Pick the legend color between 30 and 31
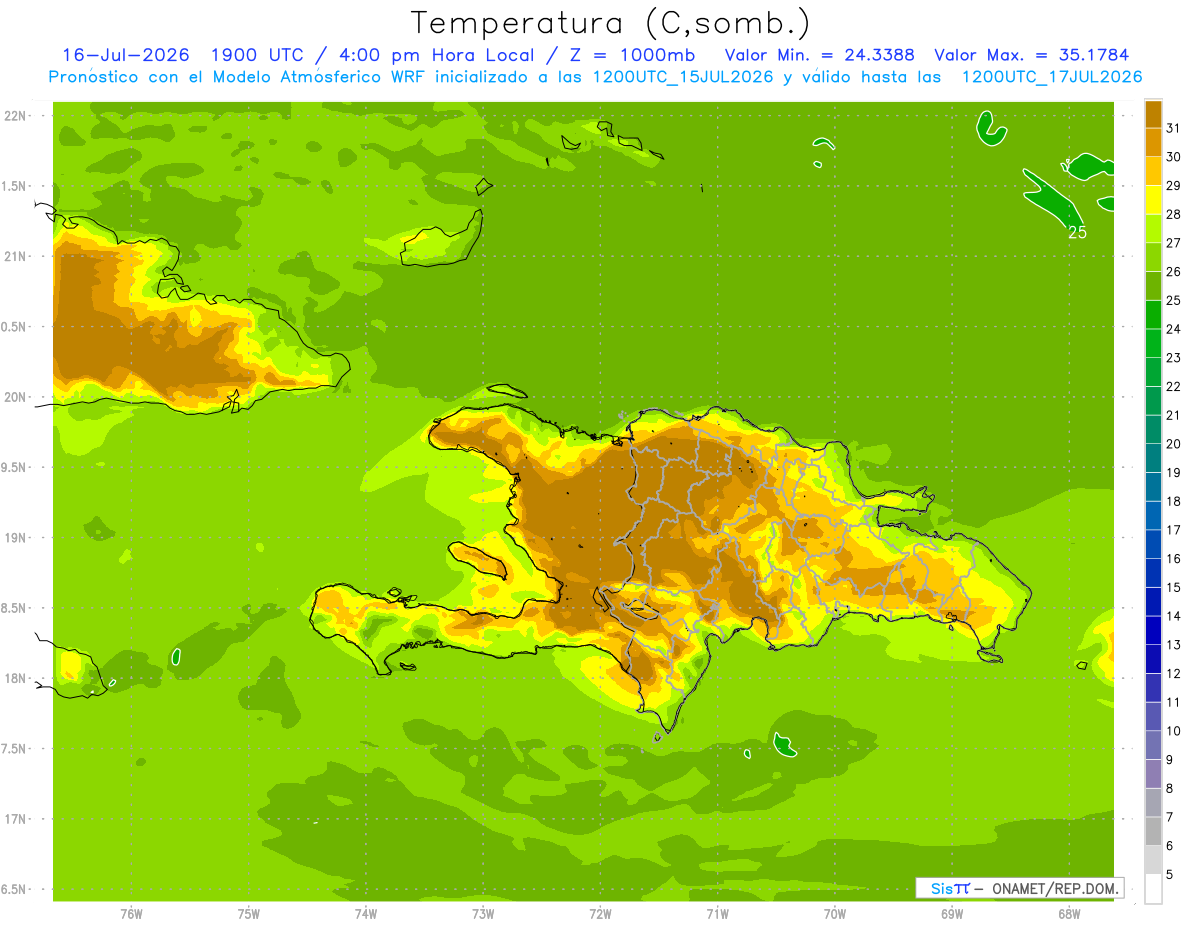The height and width of the screenshot is (927, 1200). point(1153,143)
